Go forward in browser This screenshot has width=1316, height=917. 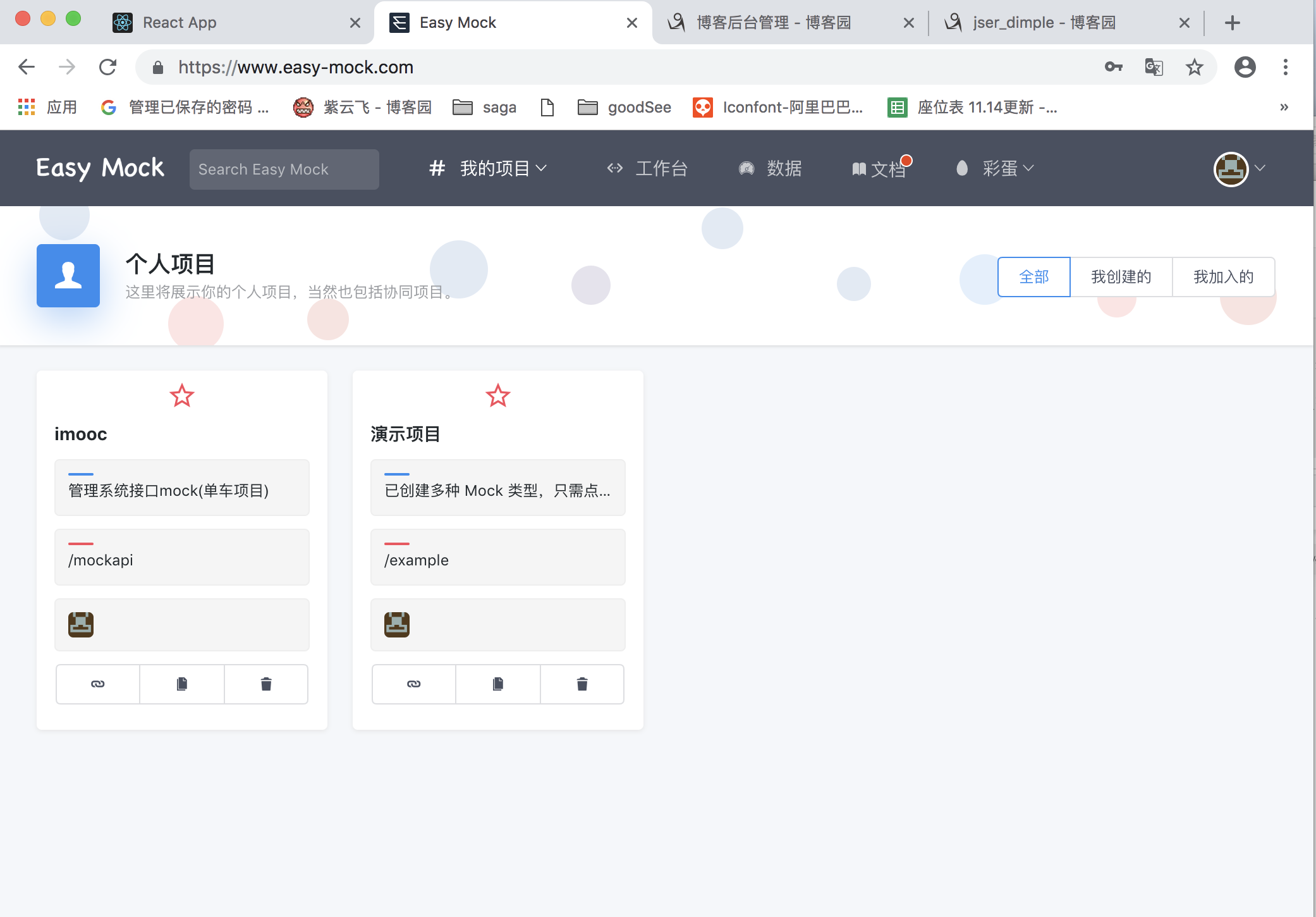(x=67, y=67)
